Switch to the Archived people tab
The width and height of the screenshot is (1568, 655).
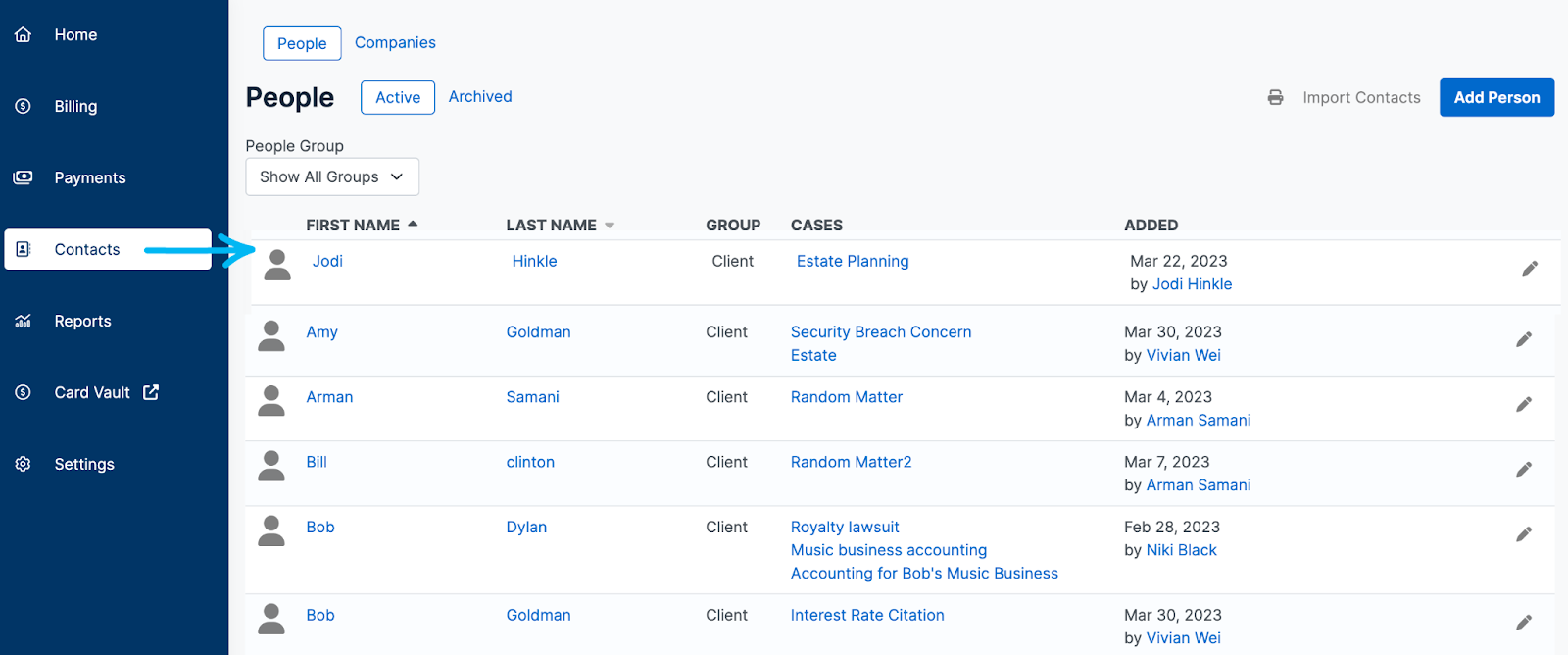pyautogui.click(x=480, y=96)
